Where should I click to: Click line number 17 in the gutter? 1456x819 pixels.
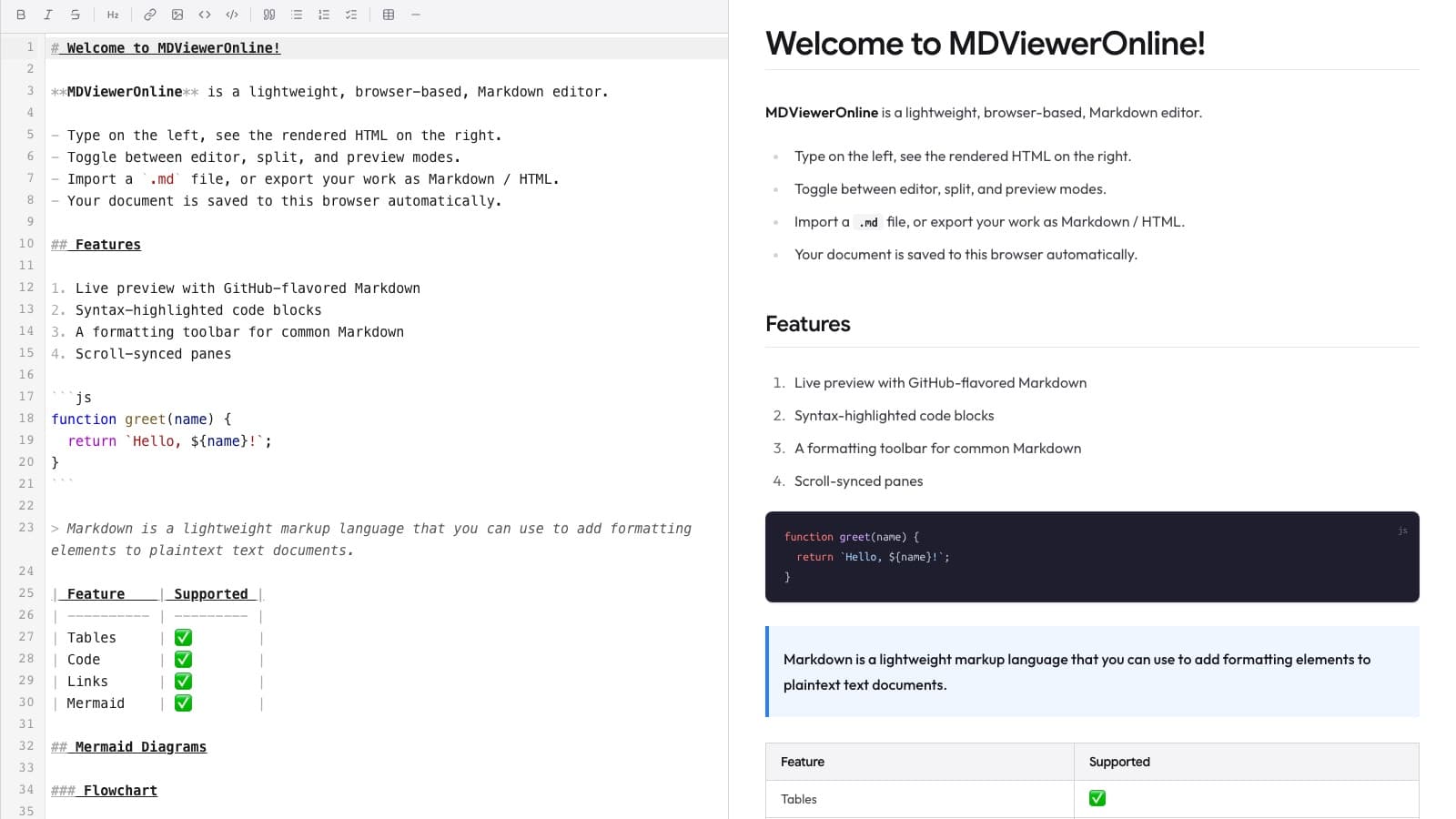pyautogui.click(x=26, y=397)
